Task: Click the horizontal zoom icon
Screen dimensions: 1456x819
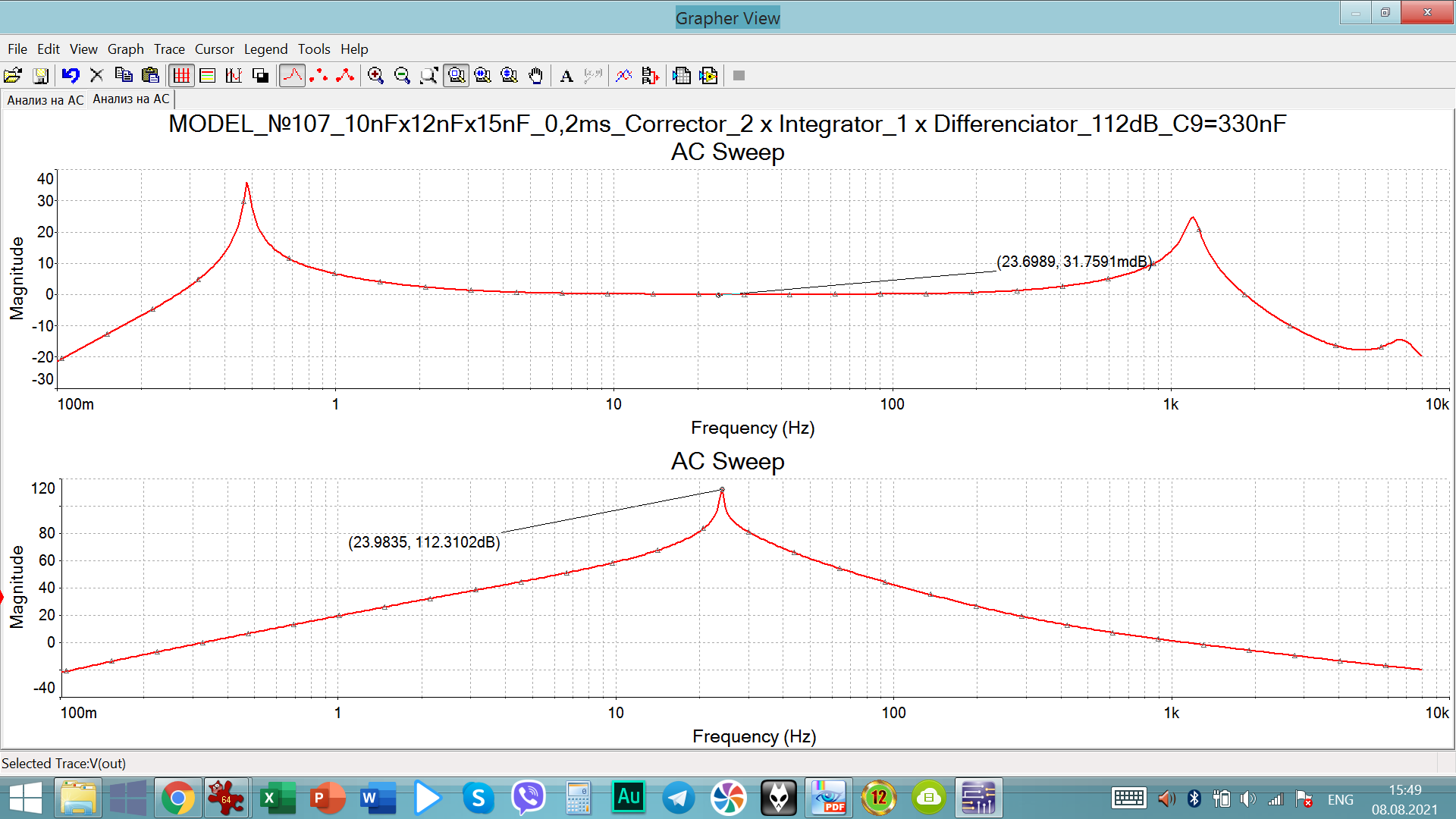Action: point(482,75)
